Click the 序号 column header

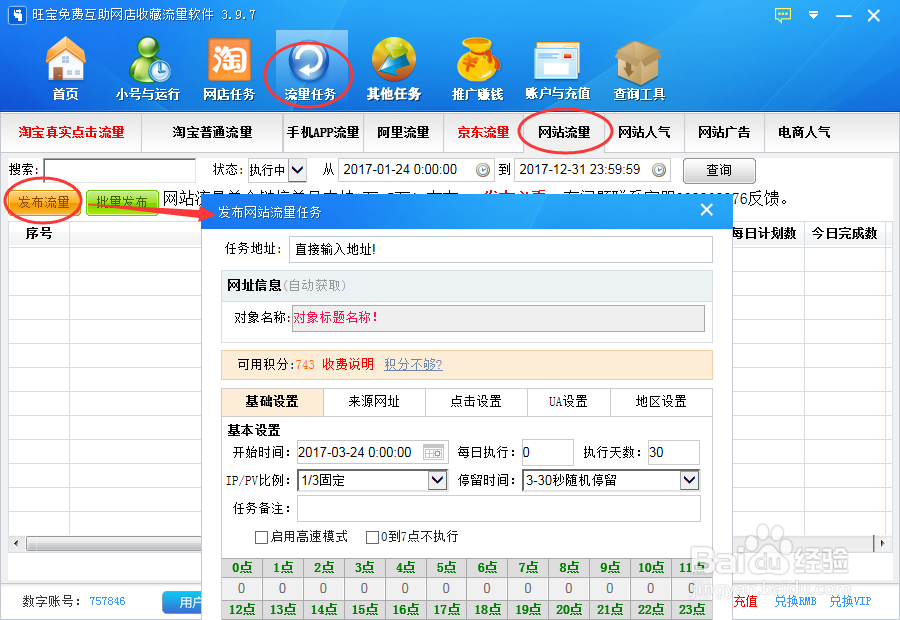pos(39,234)
